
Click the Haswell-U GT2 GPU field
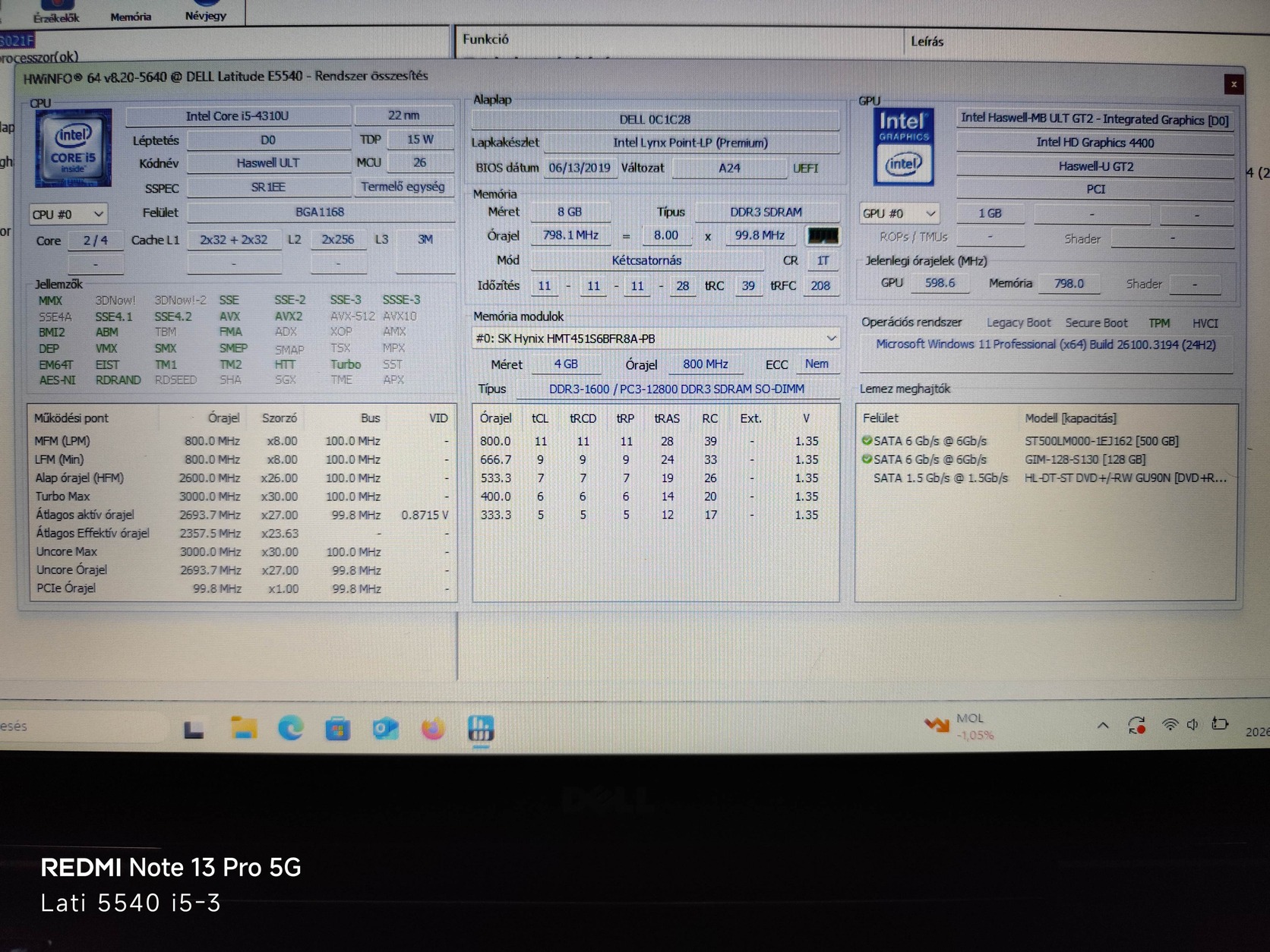[1095, 166]
